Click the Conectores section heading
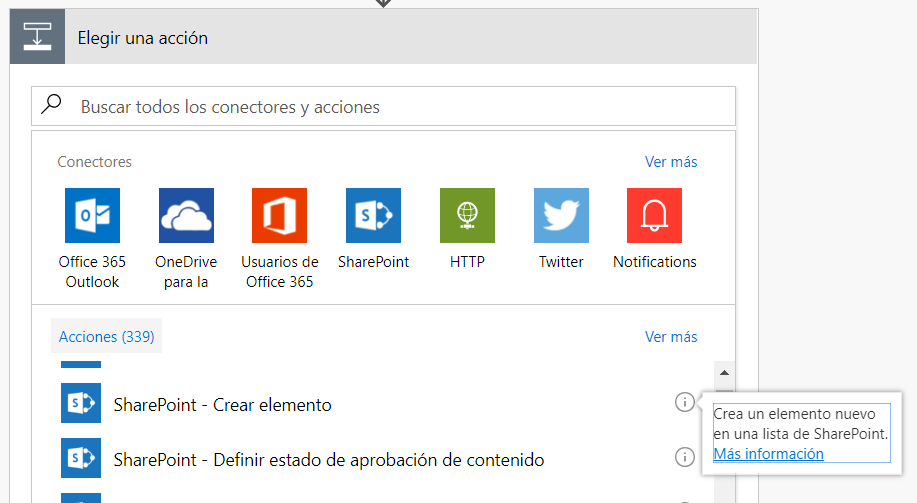Image resolution: width=917 pixels, height=503 pixels. (x=95, y=162)
